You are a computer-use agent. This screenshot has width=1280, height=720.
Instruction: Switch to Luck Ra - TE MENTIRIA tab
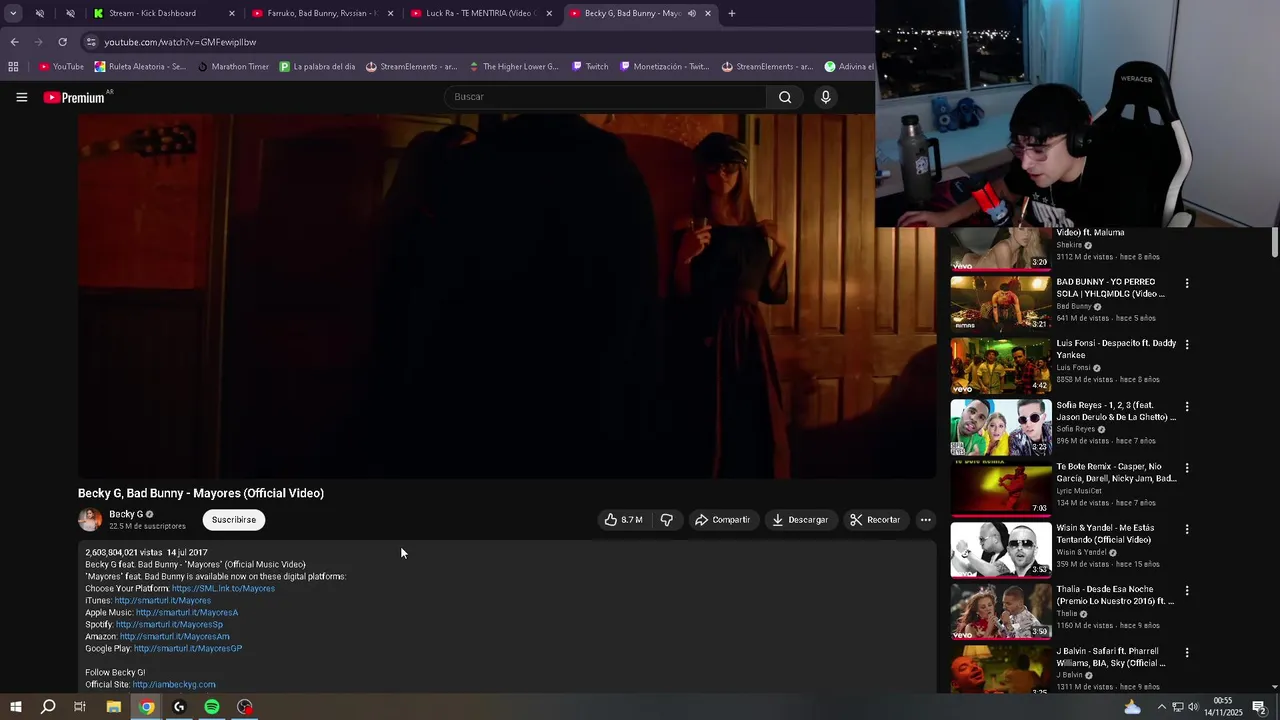(x=480, y=13)
